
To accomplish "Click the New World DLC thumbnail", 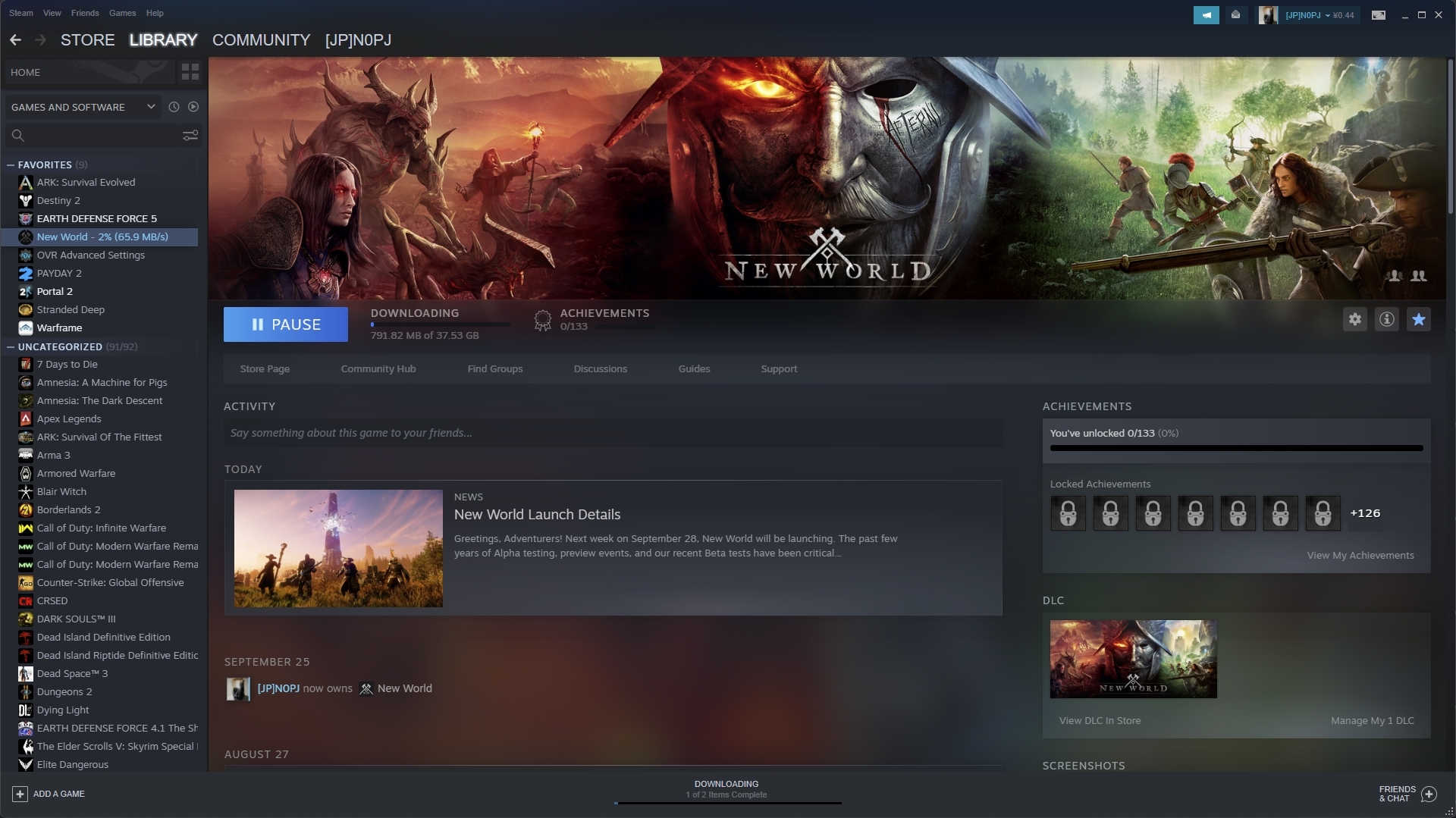I will point(1133,660).
